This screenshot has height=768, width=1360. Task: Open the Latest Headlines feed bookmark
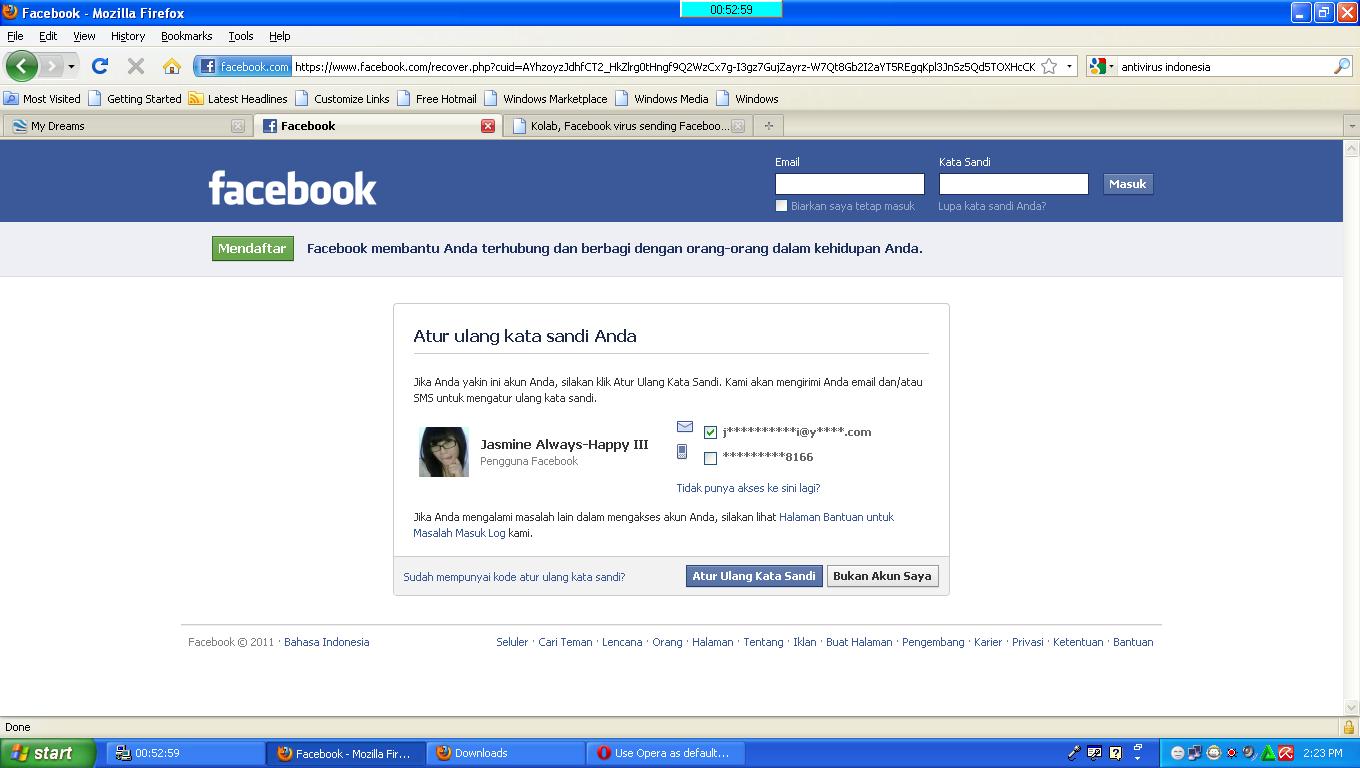point(238,98)
